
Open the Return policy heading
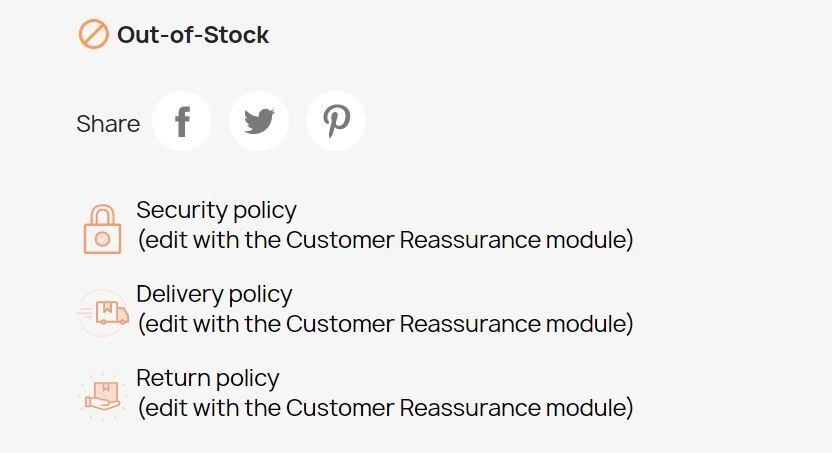[x=207, y=378]
